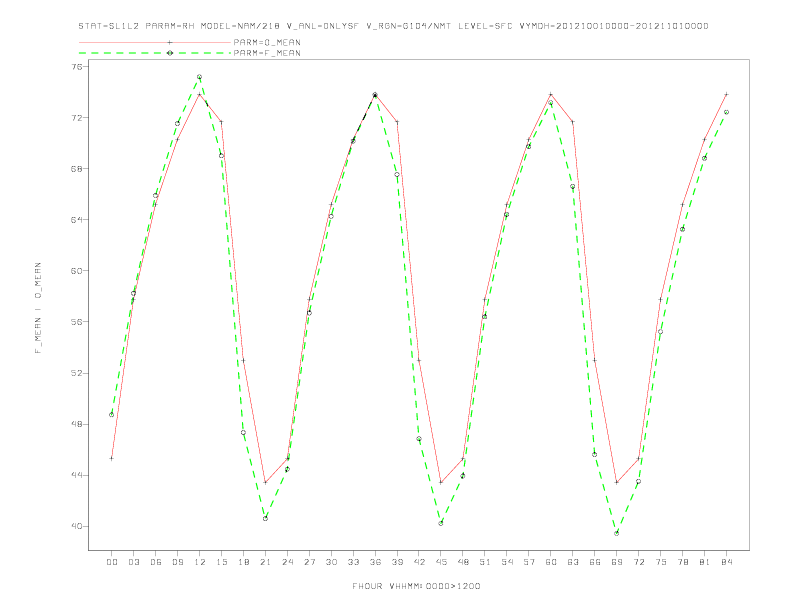Select the PARM=F_MEAN legend label
The height and width of the screenshot is (612, 792).
[x=267, y=53]
